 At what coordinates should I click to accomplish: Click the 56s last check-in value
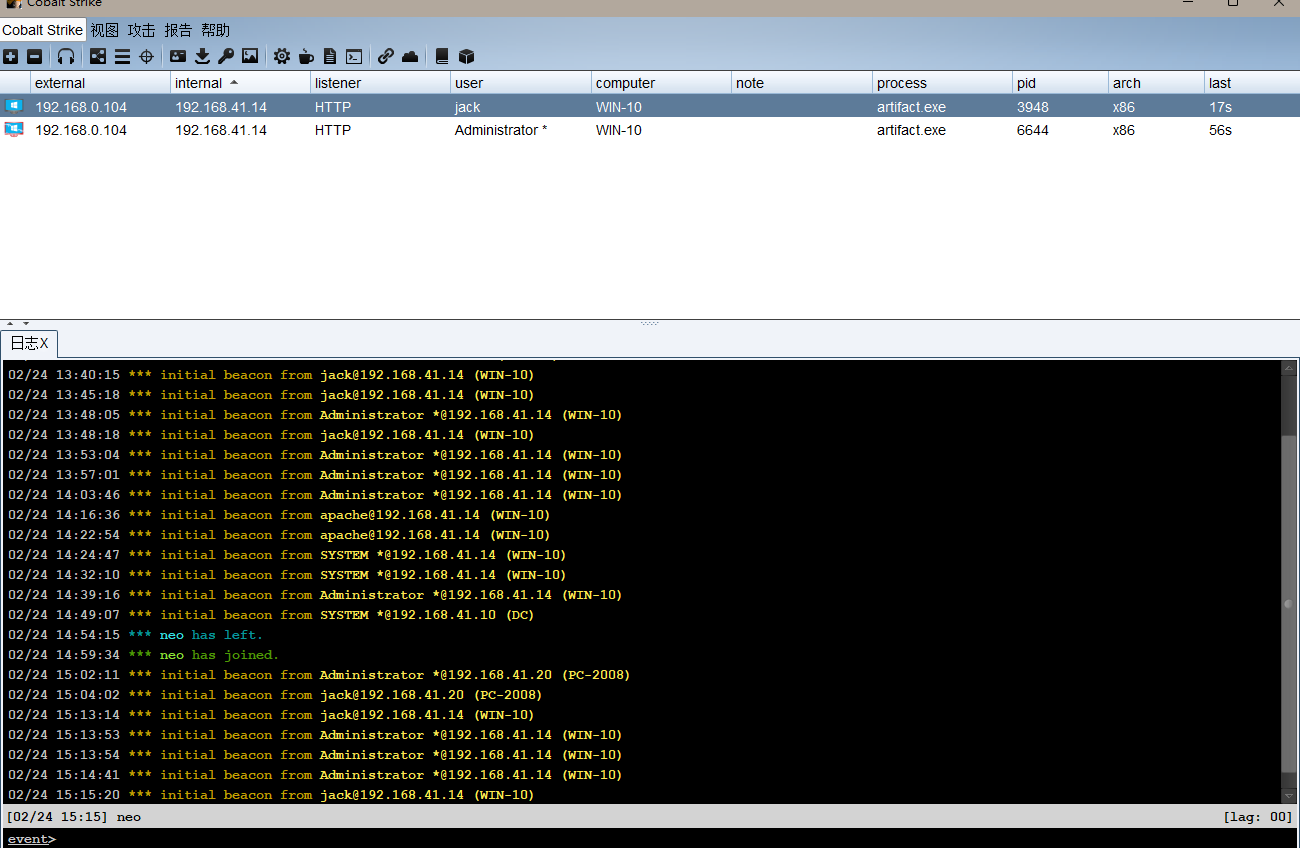tap(1220, 129)
